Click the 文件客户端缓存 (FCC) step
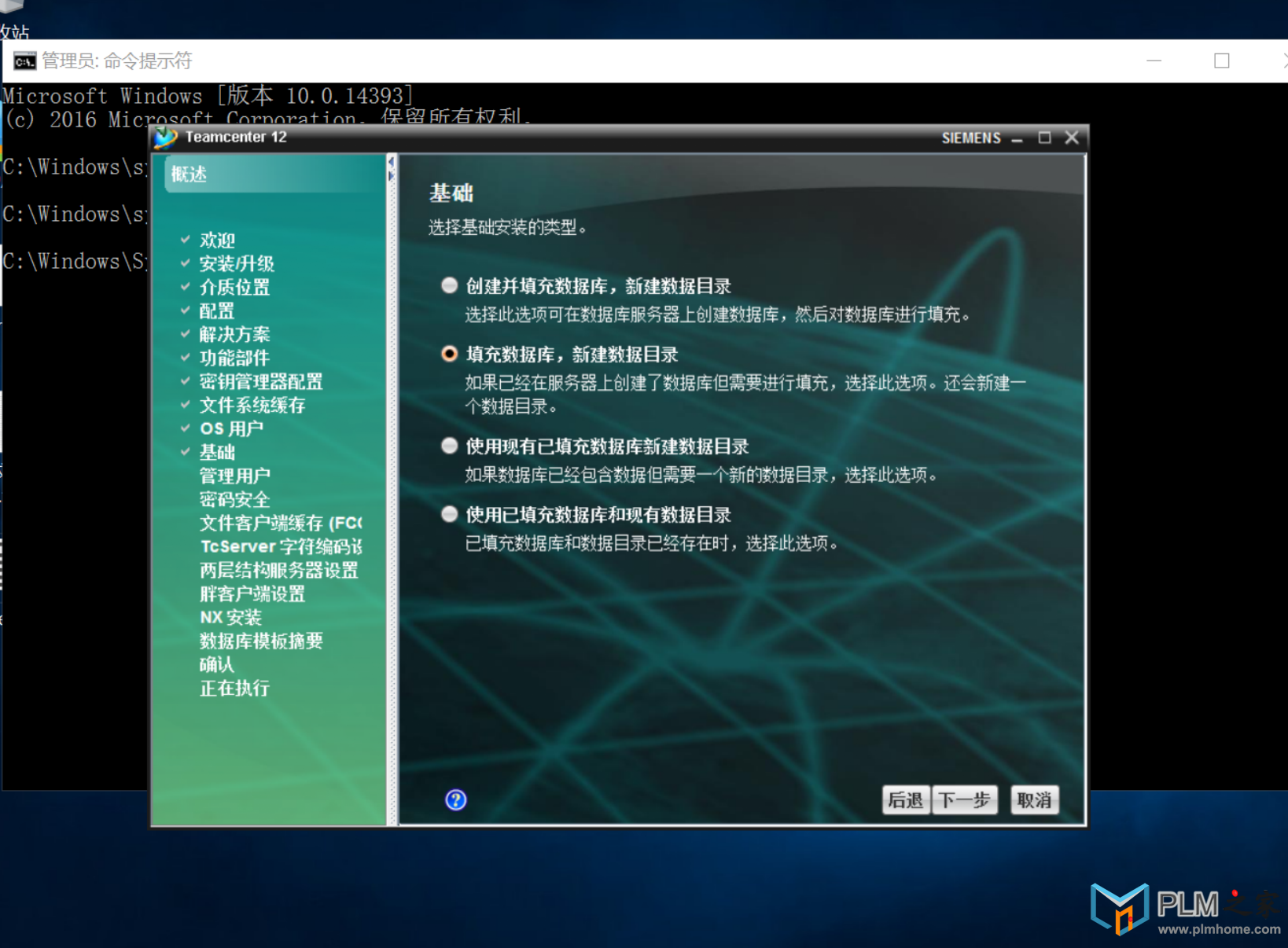 click(281, 523)
